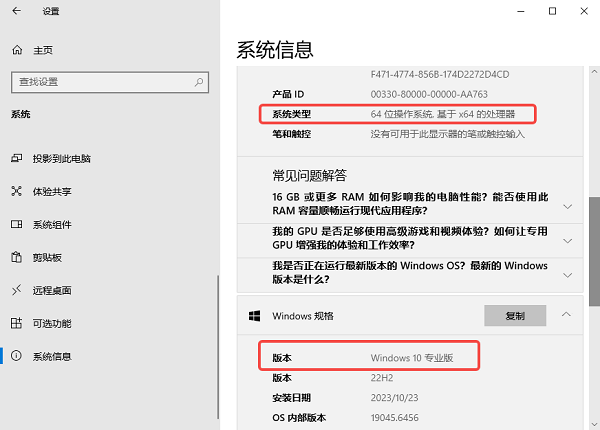The width and height of the screenshot is (600, 430).
Task: Click the 常见问题解答 heading
Action: pyautogui.click(x=309, y=176)
